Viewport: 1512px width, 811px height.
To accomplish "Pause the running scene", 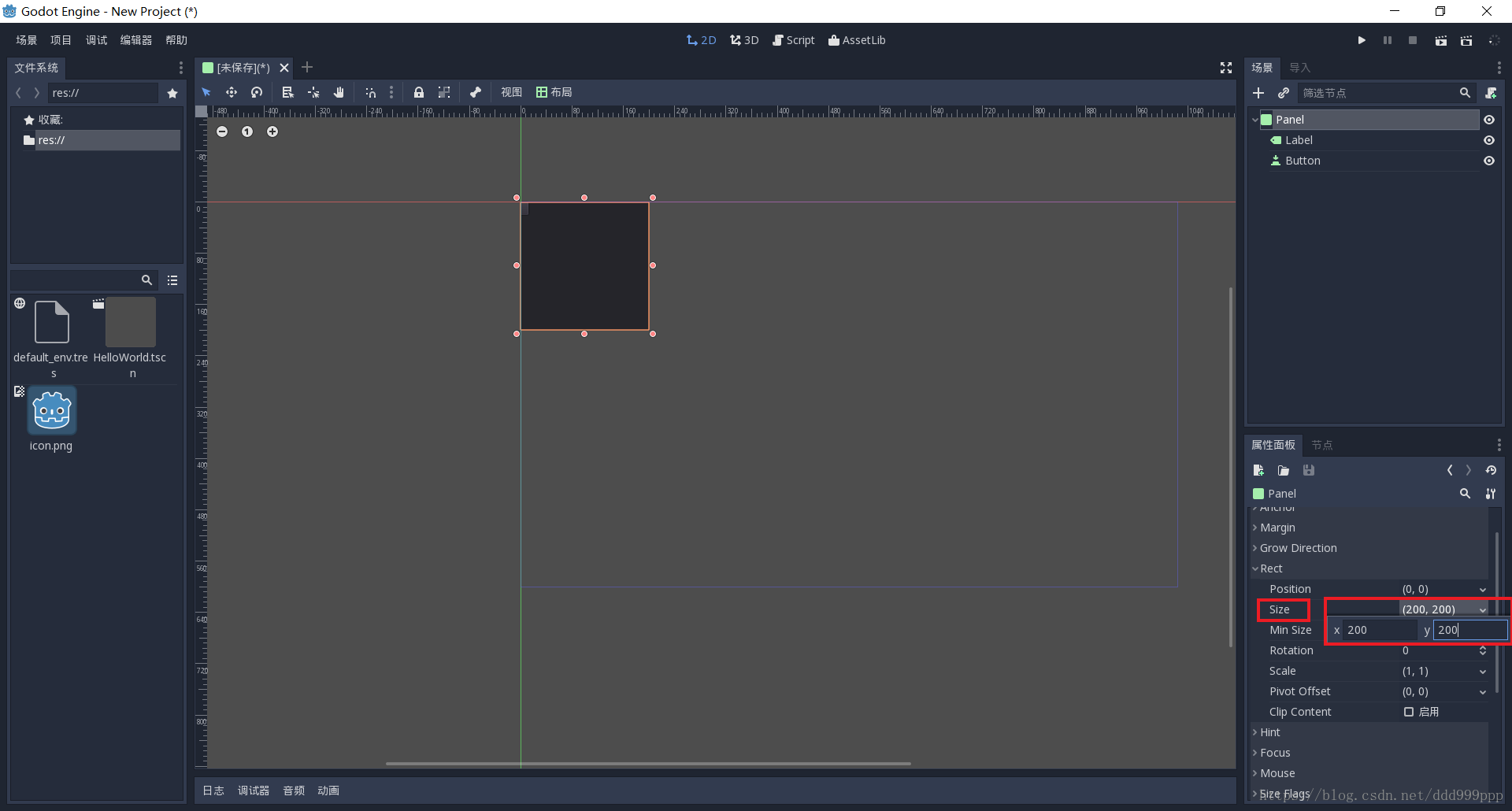I will click(1388, 40).
